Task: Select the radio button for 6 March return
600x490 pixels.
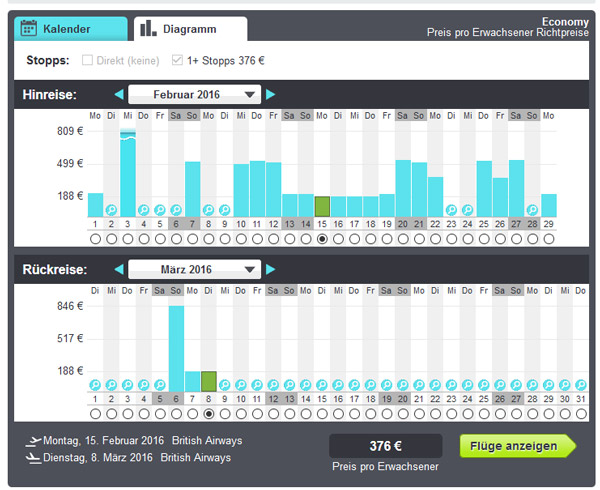Action: tap(176, 414)
